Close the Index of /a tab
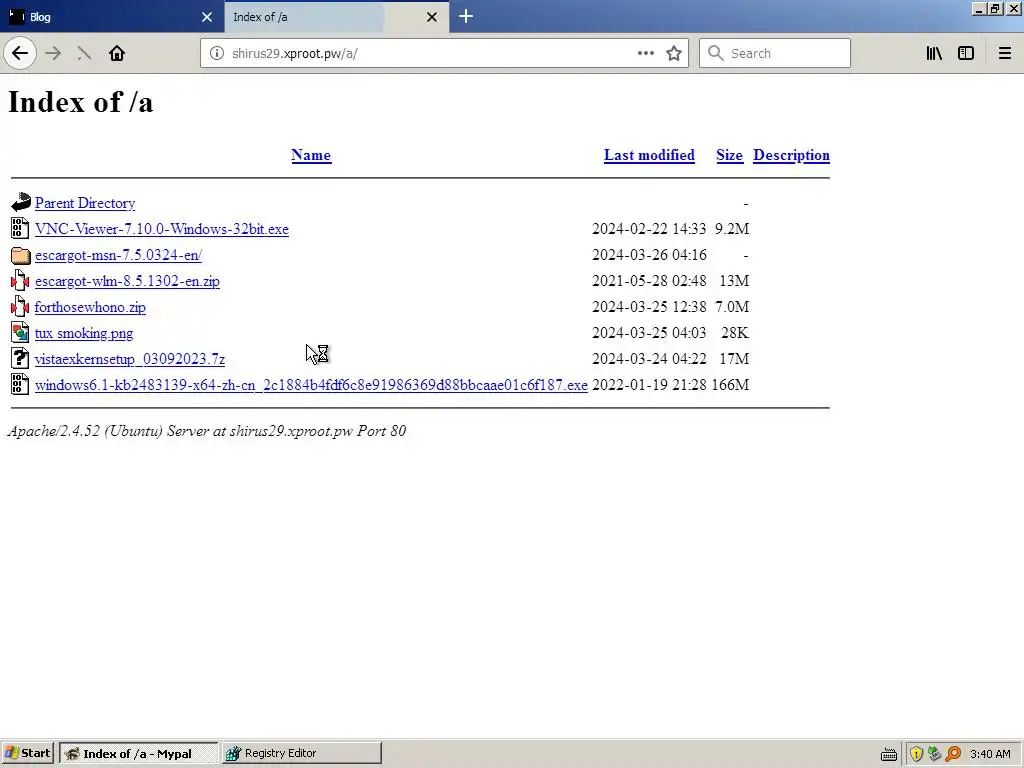The image size is (1024, 768). [x=432, y=17]
